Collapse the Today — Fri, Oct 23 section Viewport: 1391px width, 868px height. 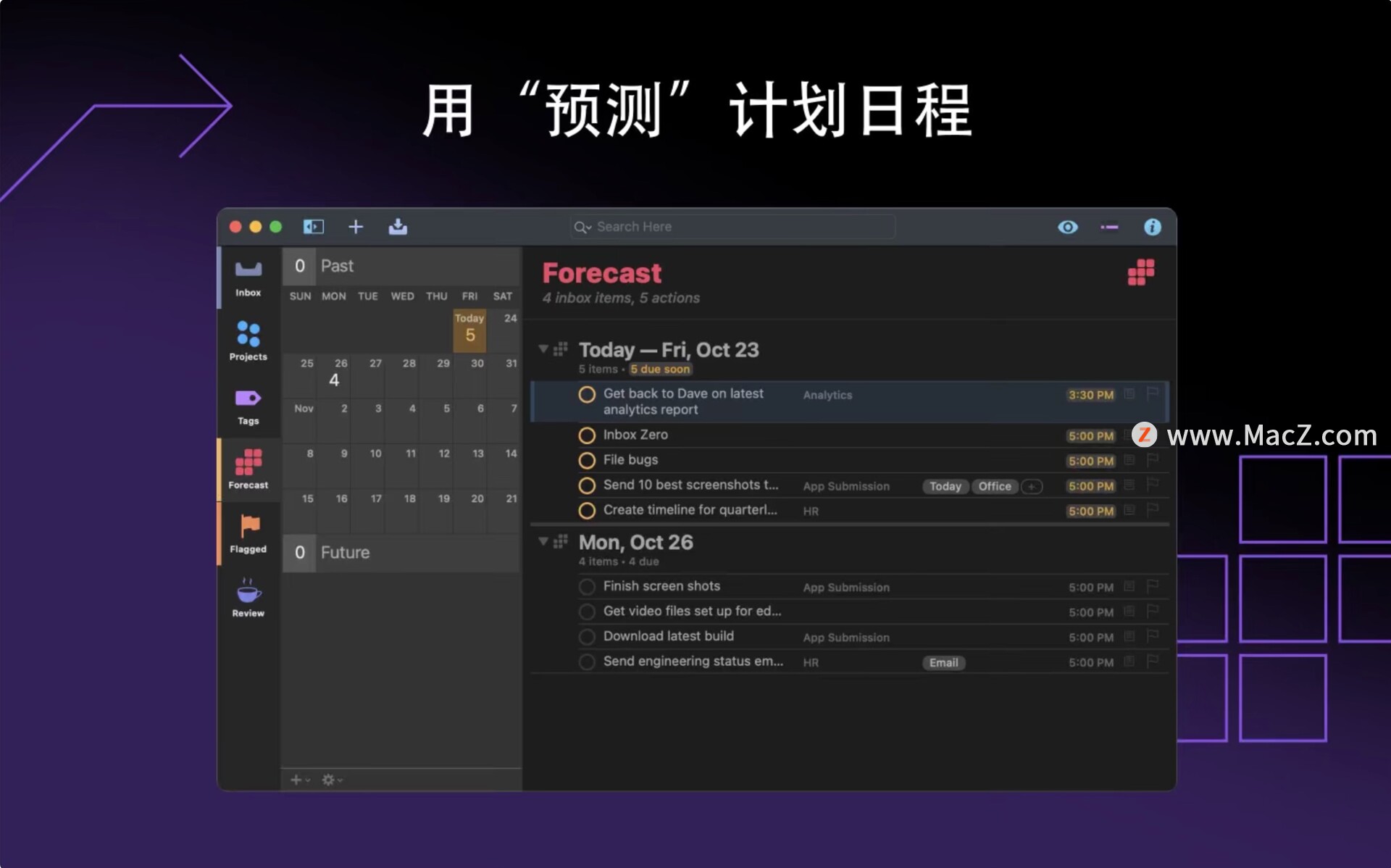[543, 349]
